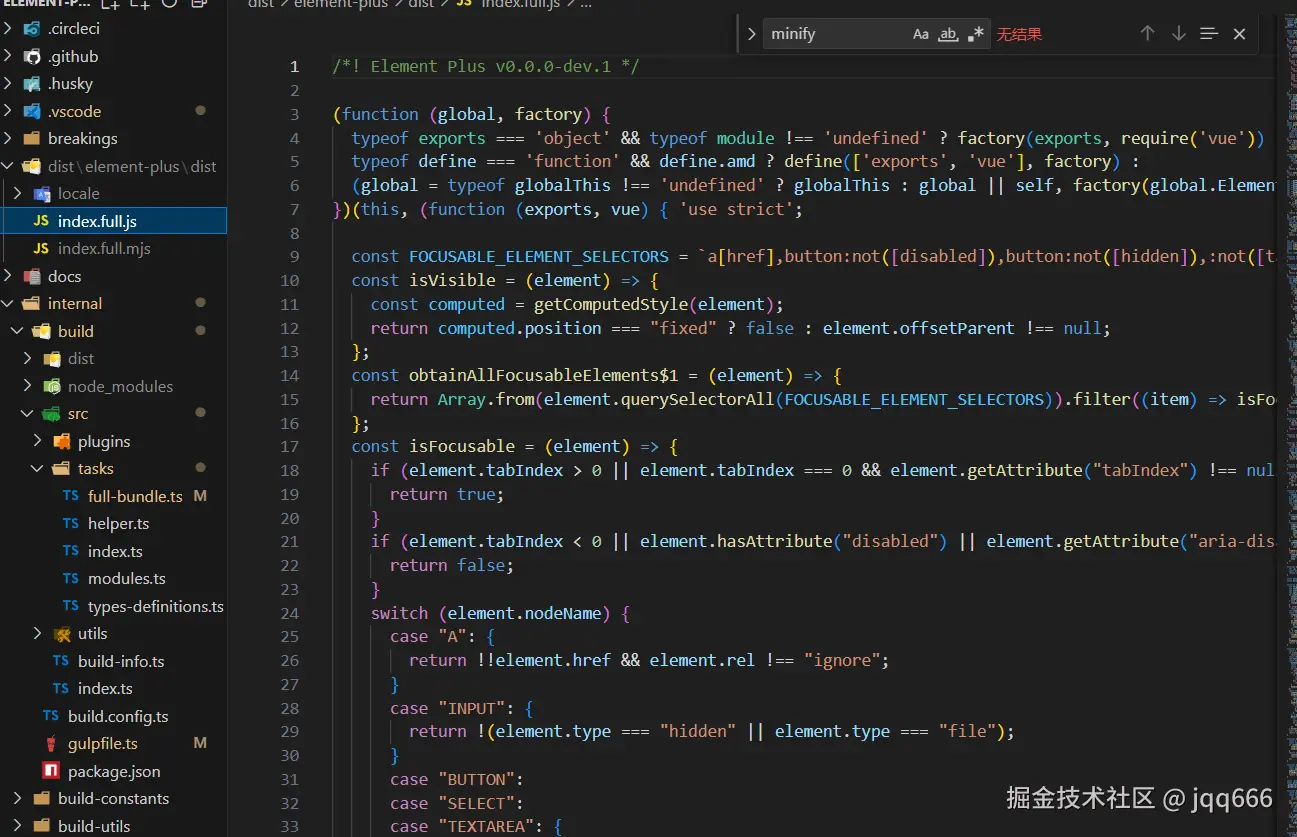Open types-definitions.ts file
This screenshot has width=1297, height=837.
tap(155, 607)
